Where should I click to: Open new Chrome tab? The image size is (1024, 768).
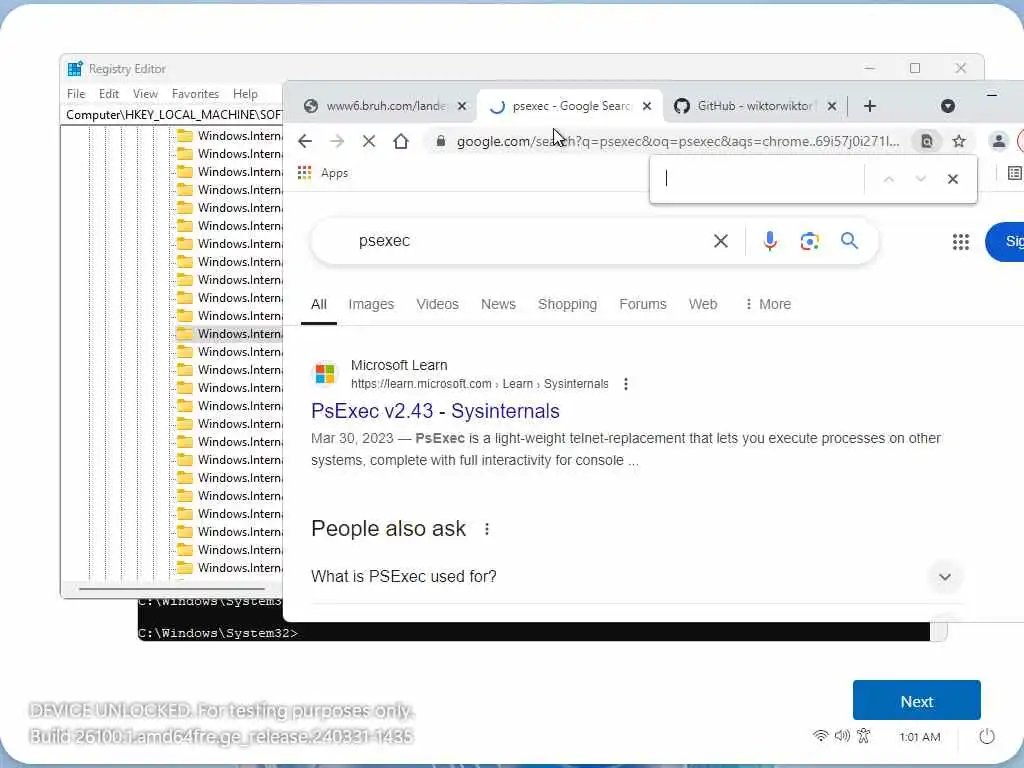[x=870, y=106]
